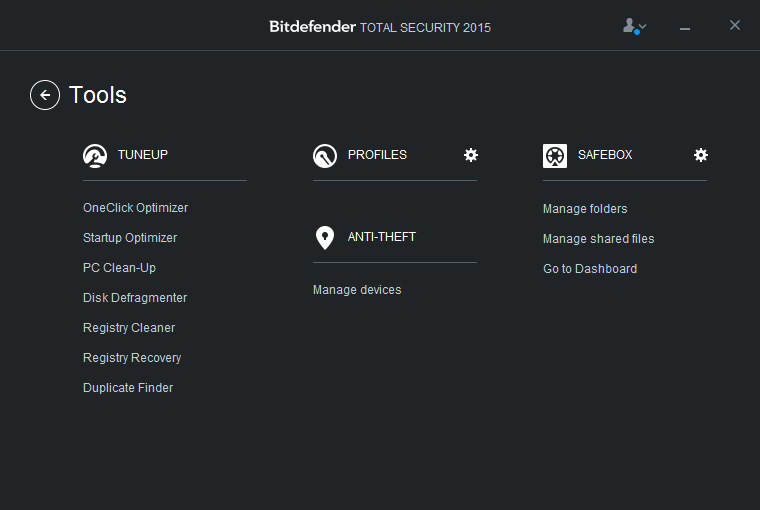
Task: Click the Anti-Theft location pin icon
Action: (324, 237)
